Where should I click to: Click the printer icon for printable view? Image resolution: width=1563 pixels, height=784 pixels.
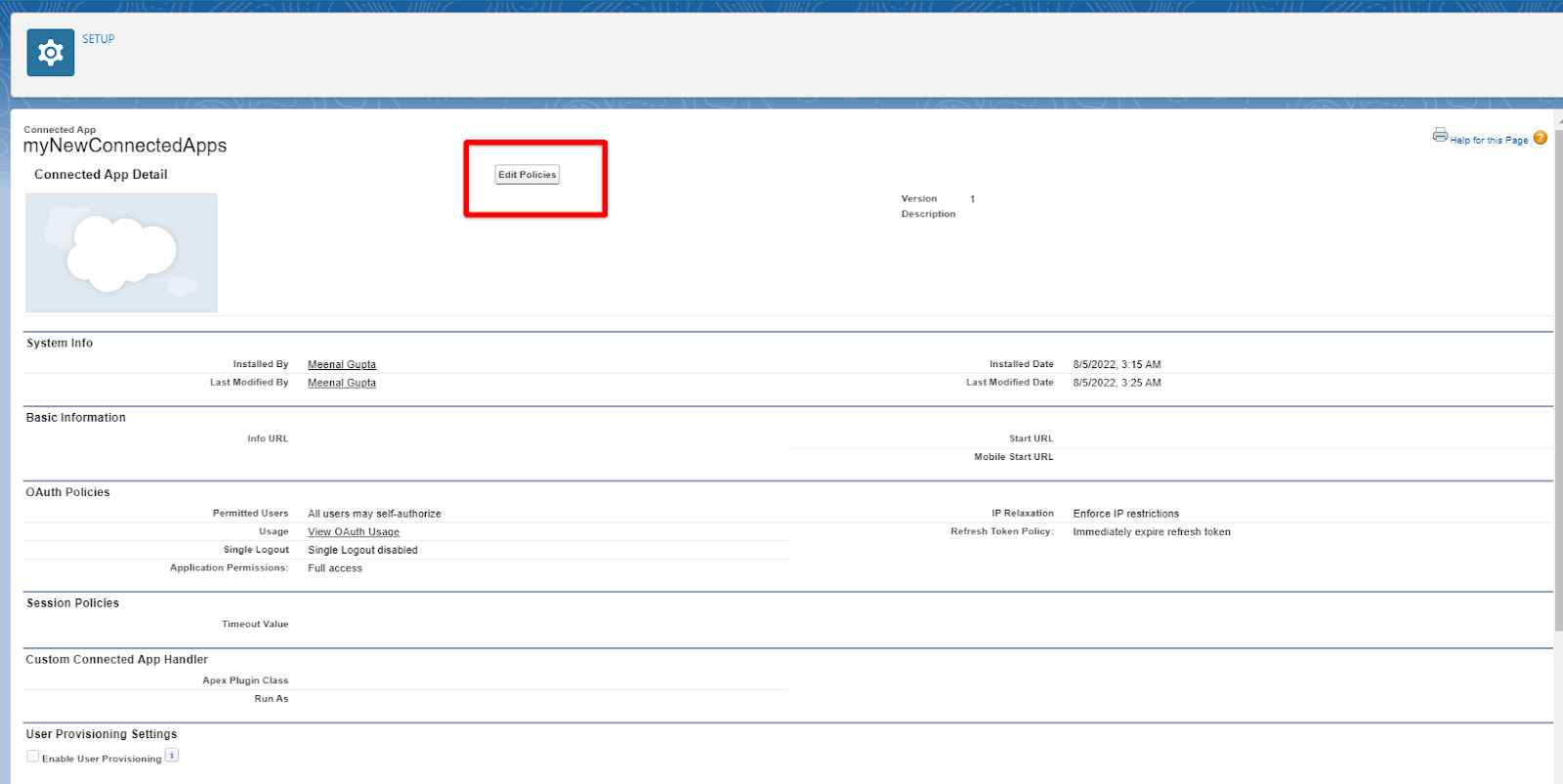(1440, 135)
